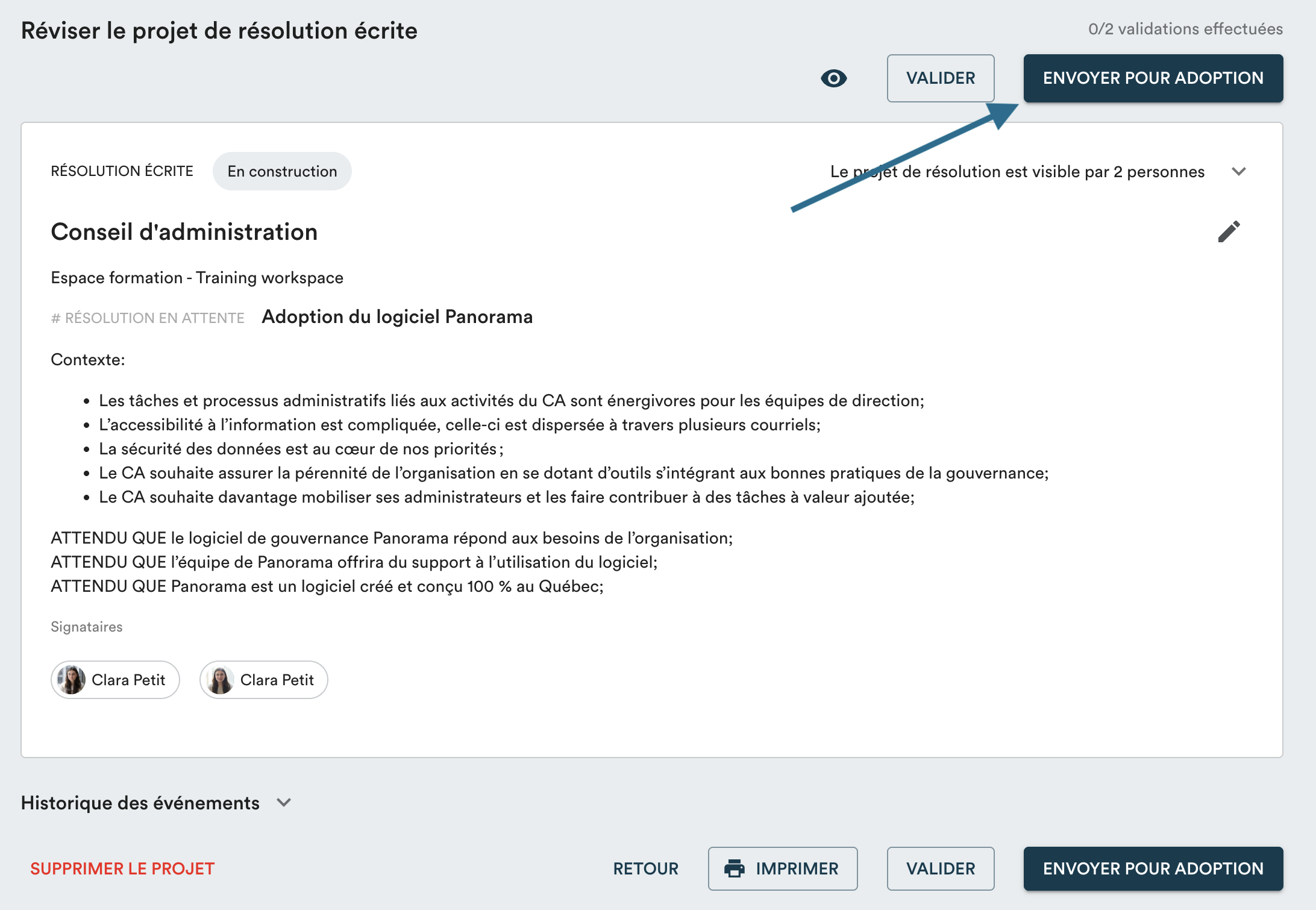The width and height of the screenshot is (1316, 910).
Task: Click the printer icon in Imprimer
Action: (735, 868)
